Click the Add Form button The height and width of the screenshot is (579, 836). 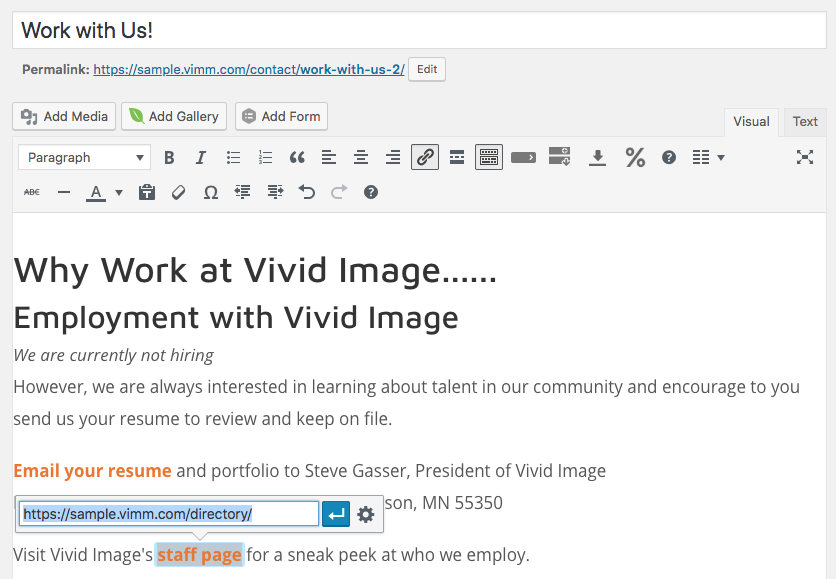point(281,116)
